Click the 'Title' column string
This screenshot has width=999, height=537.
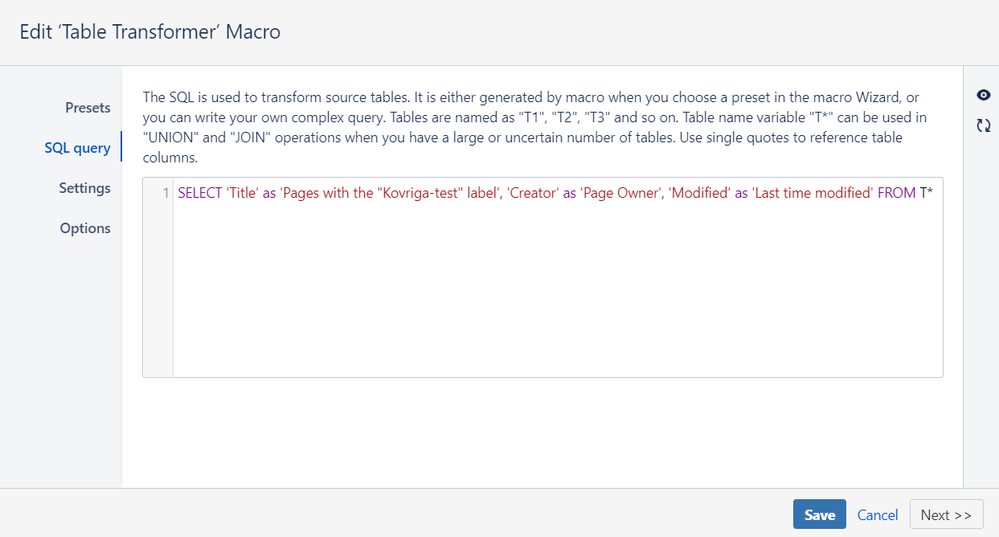coord(243,193)
